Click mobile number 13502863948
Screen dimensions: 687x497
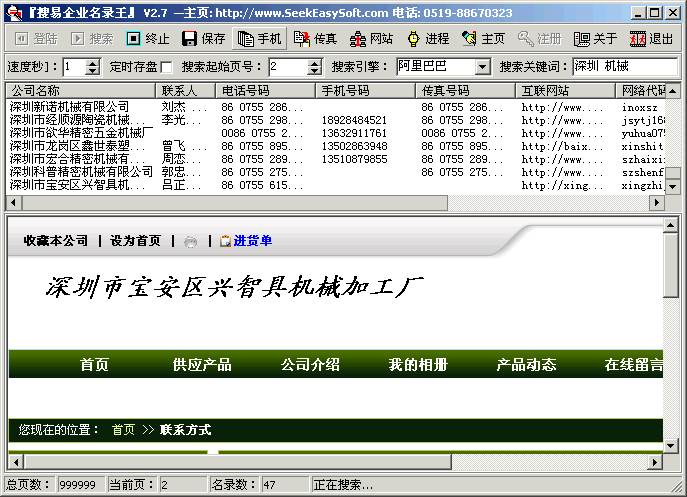[x=354, y=146]
